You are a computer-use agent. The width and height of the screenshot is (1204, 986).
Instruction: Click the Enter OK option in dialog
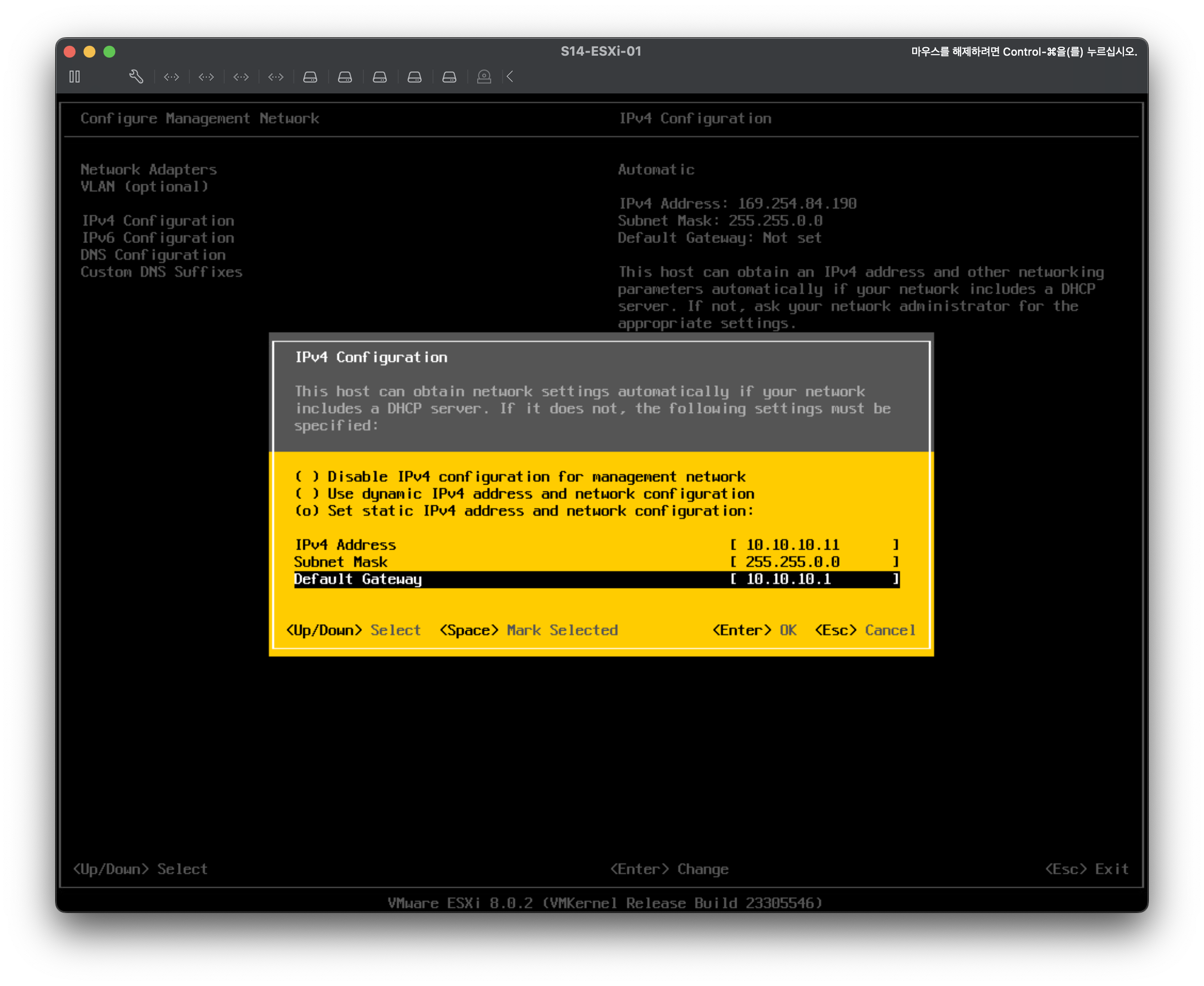tap(754, 630)
